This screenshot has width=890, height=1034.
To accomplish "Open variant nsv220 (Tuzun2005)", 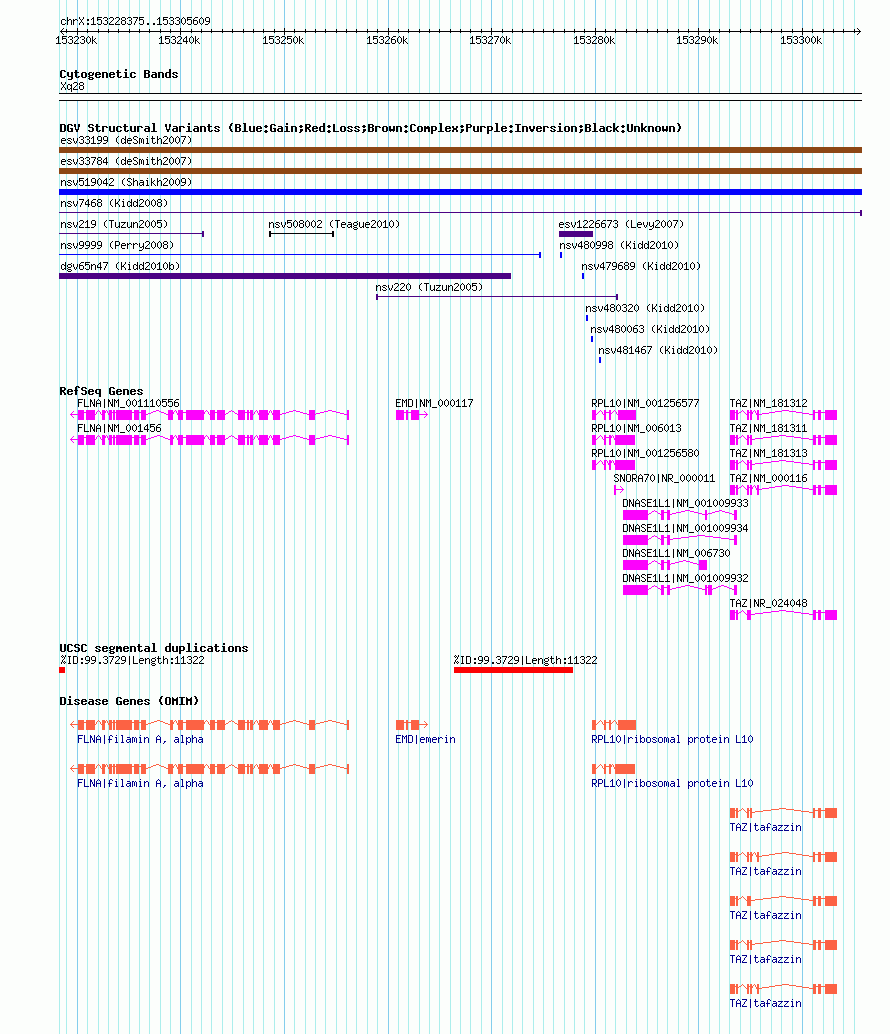I will 496,297.
